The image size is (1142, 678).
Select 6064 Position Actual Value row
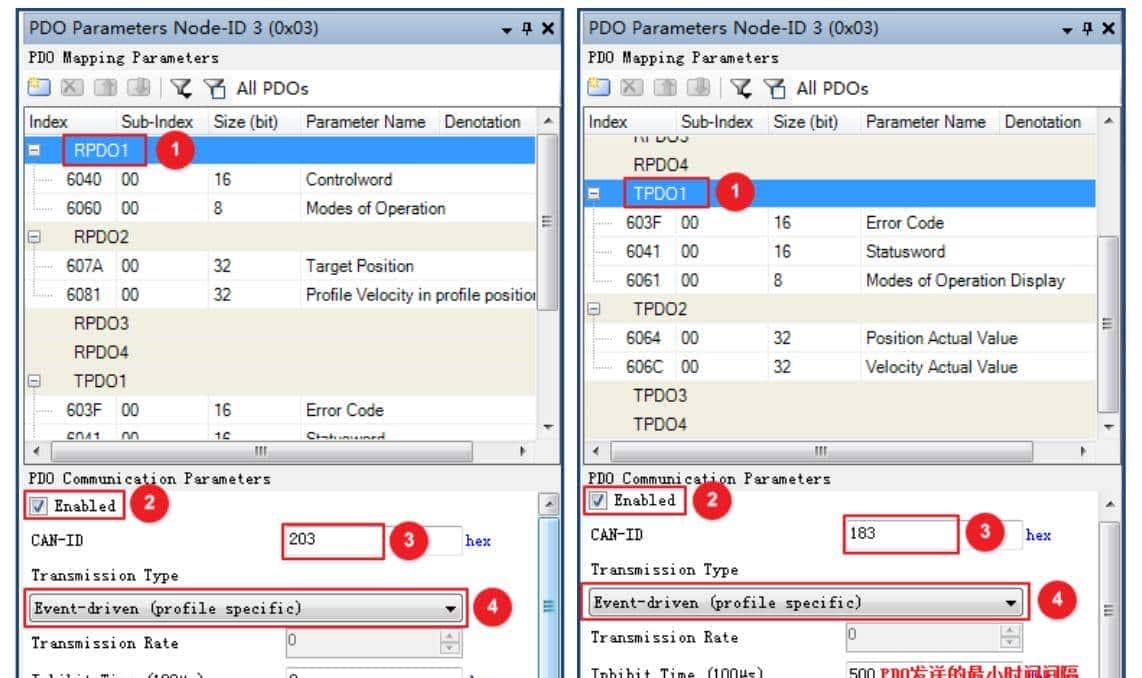coord(841,338)
